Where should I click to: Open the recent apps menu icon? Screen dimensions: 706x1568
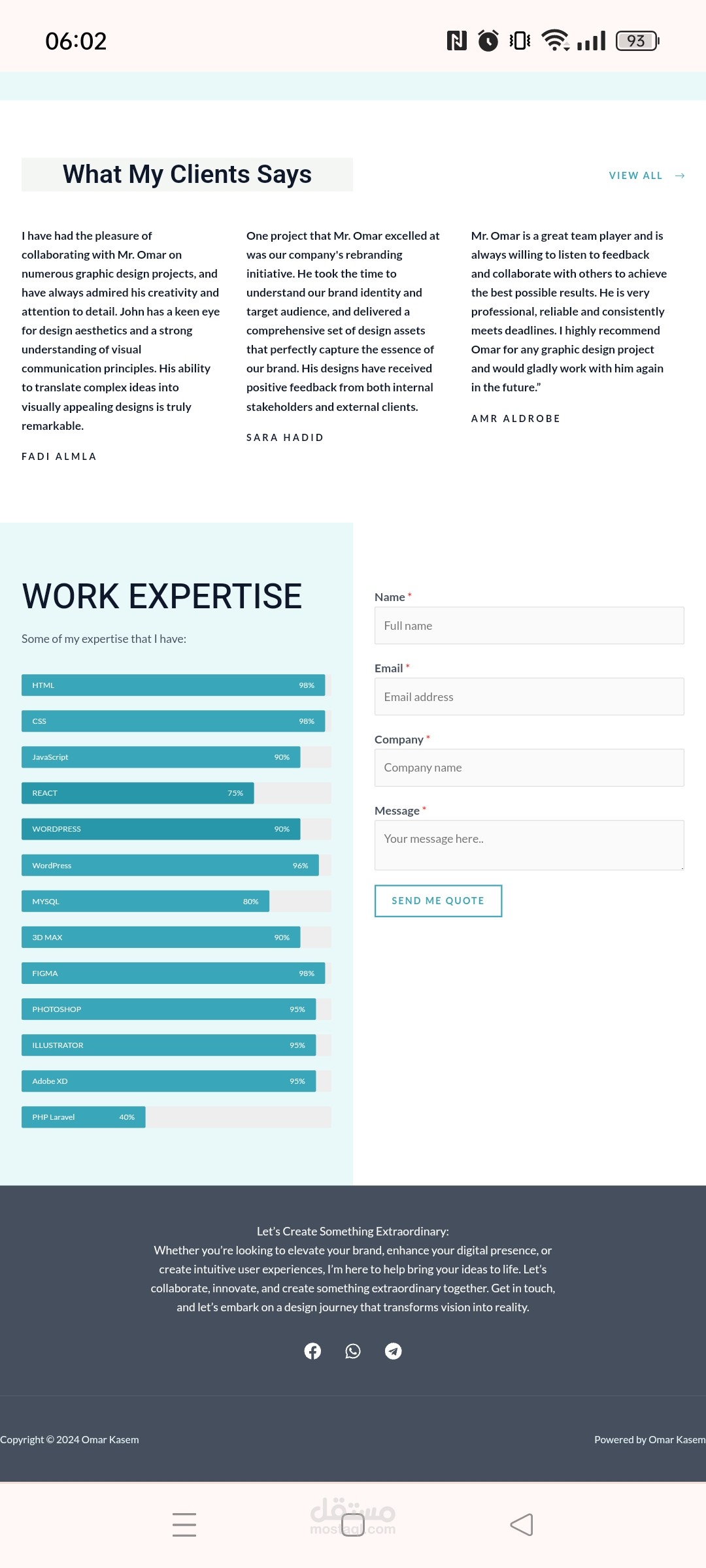(184, 1525)
